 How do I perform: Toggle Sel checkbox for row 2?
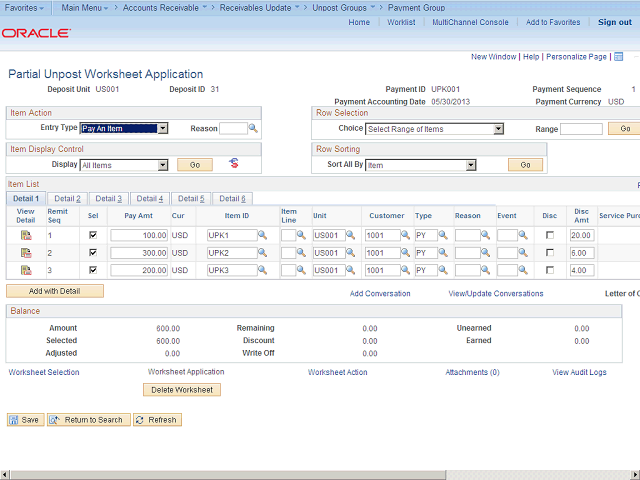coord(93,253)
